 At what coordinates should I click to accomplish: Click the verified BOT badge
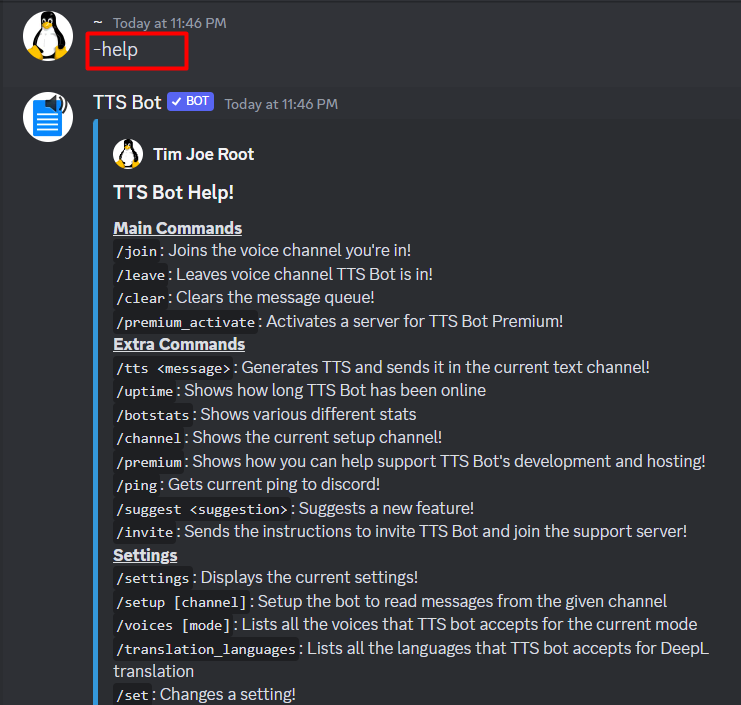tap(190, 101)
